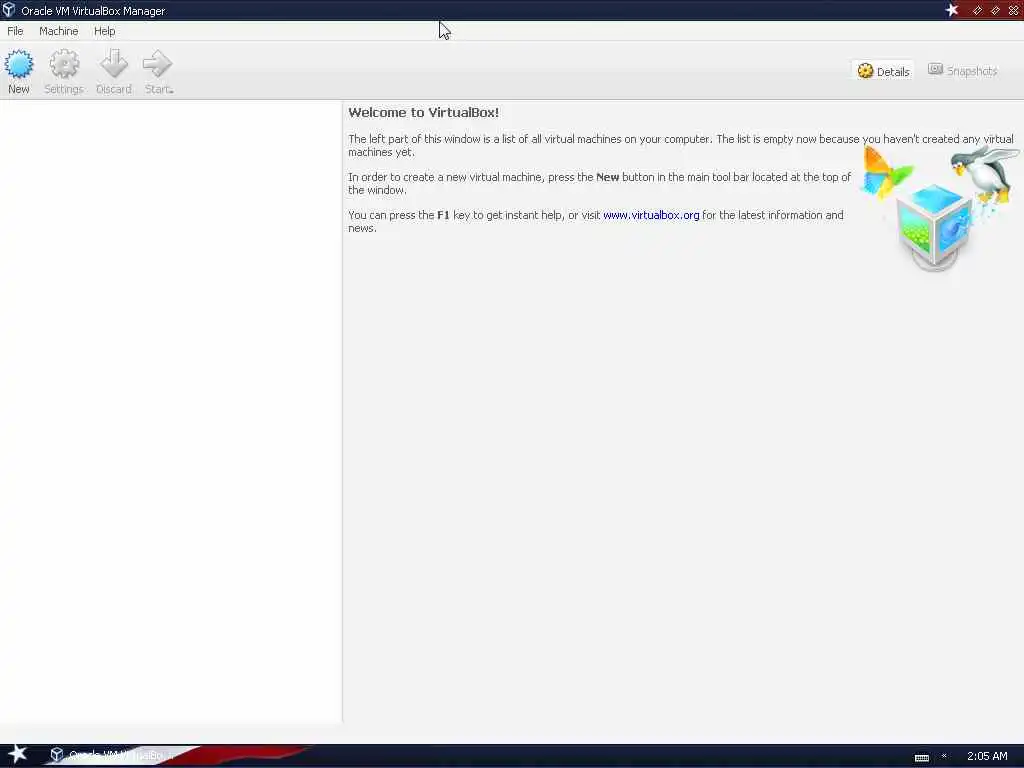Click the star icon in the title bar
1024x768 pixels.
(952, 10)
